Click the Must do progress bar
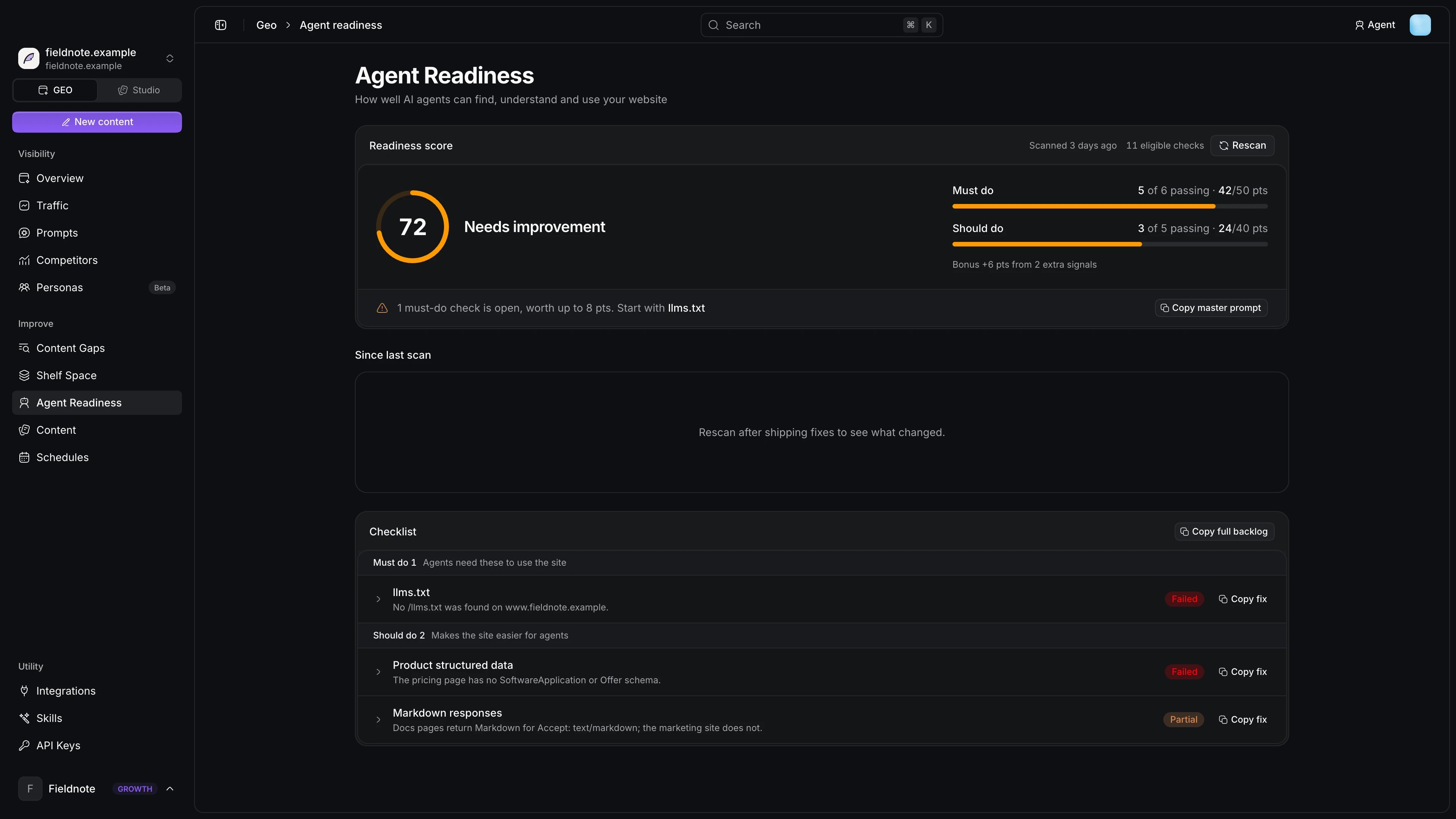The width and height of the screenshot is (1456, 819). click(x=1109, y=206)
